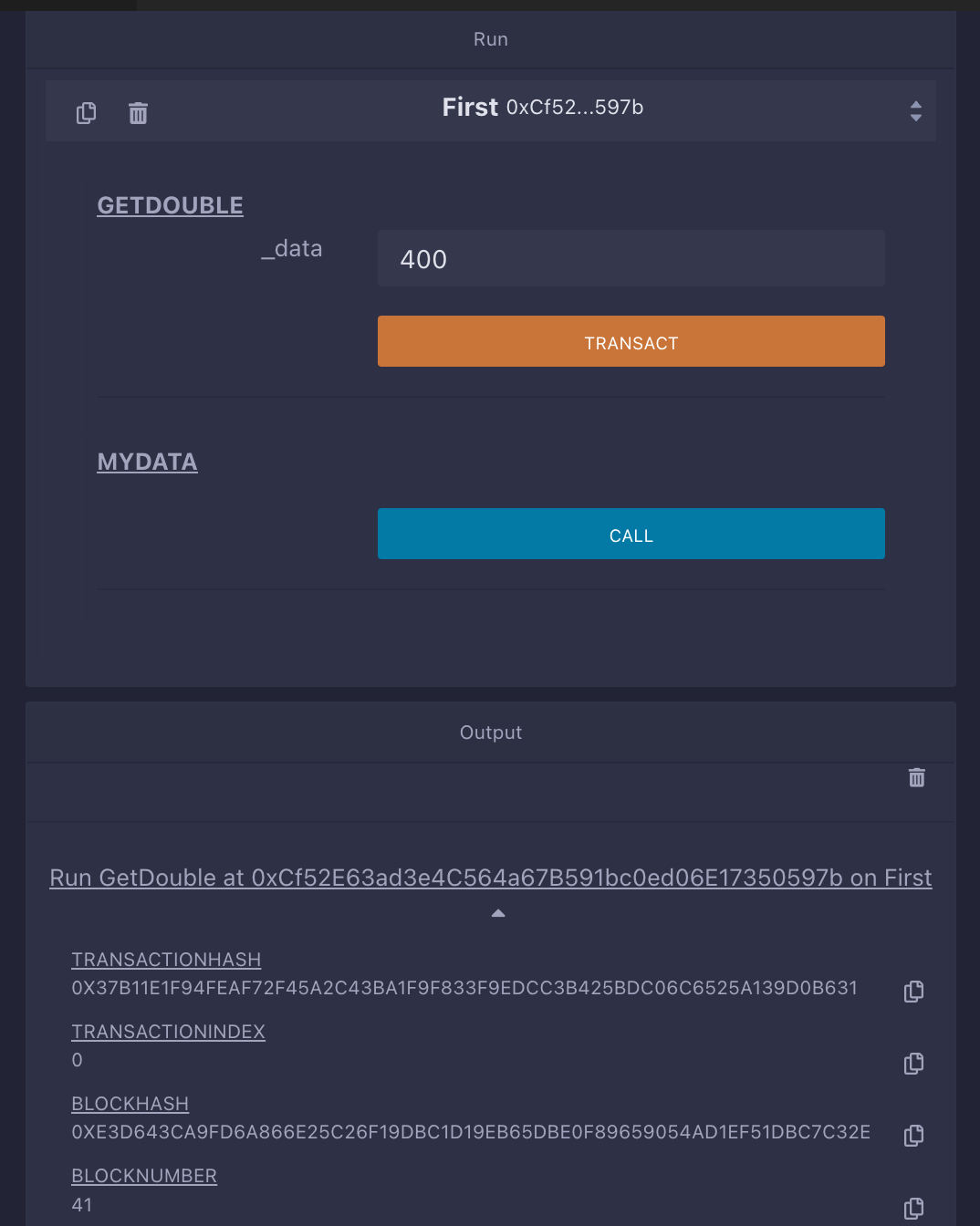Click the _data parameter label
The height and width of the screenshot is (1226, 980).
tap(292, 249)
